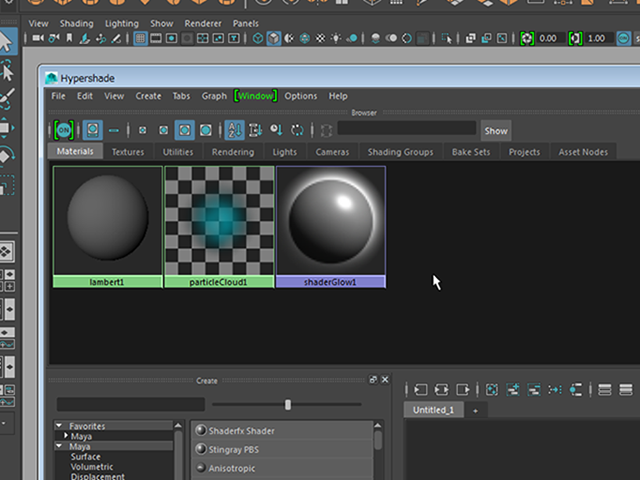This screenshot has width=640, height=480.
Task: Open the Hypershade Tabs menu
Action: [181, 96]
